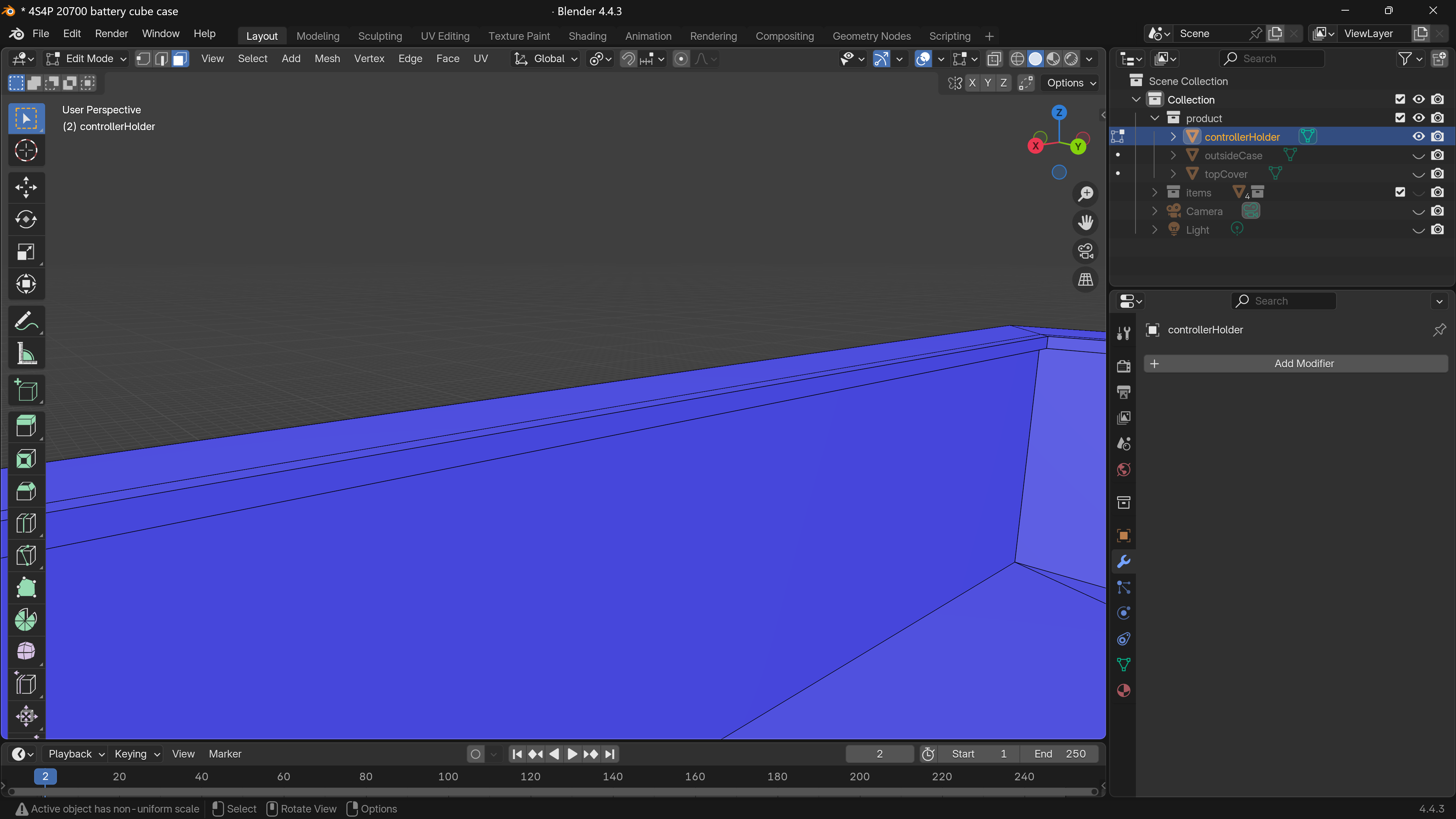Switch to the Shading workspace tab
Screen dimensions: 1456x819
587,36
